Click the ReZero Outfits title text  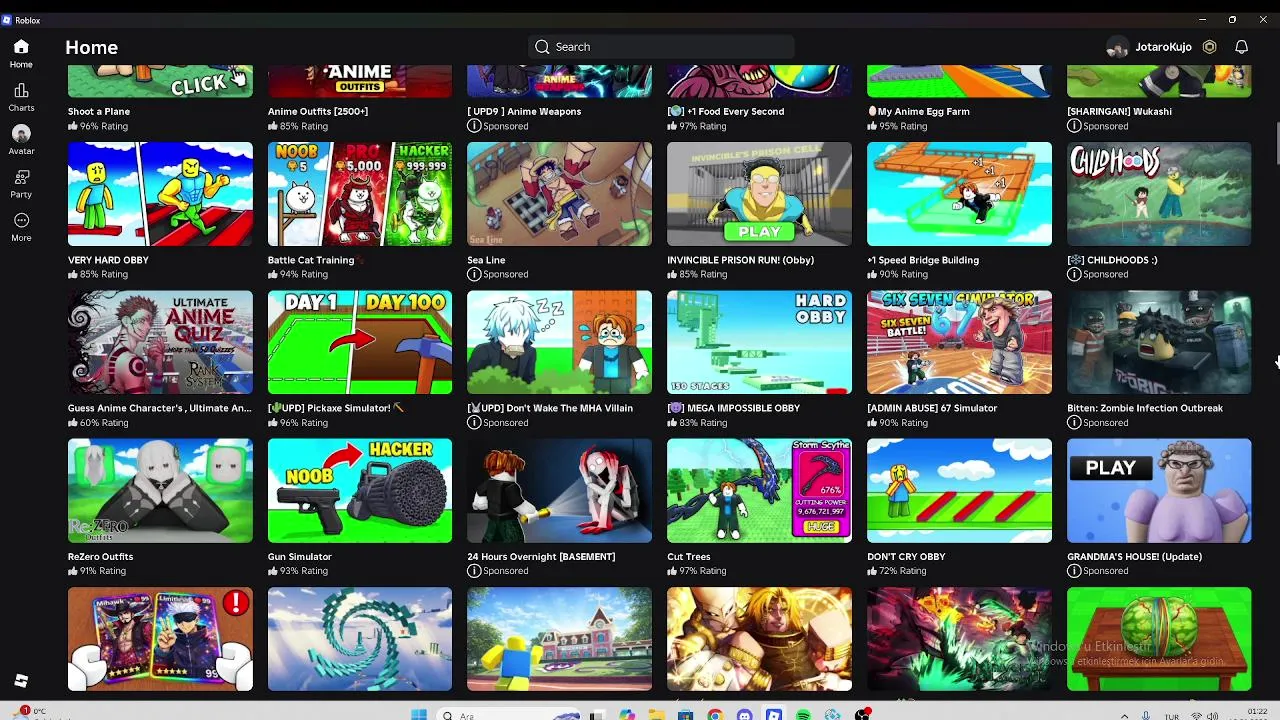(100, 556)
